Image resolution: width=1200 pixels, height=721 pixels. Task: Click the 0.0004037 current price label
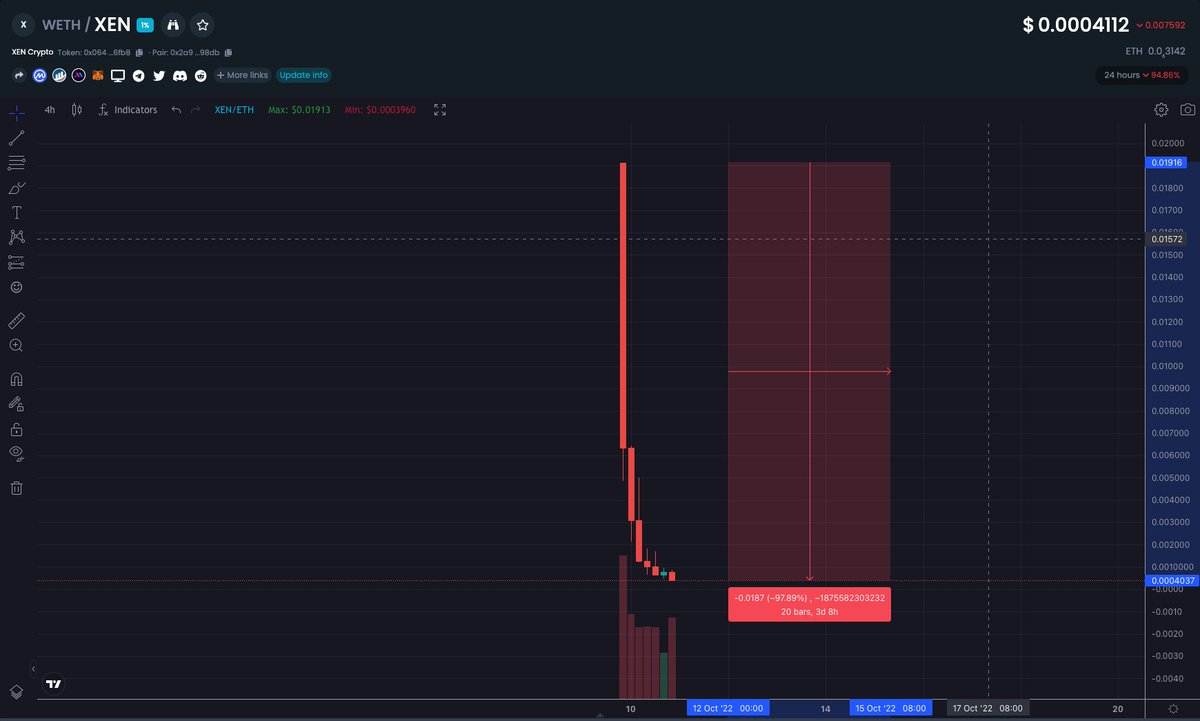pyautogui.click(x=1171, y=580)
